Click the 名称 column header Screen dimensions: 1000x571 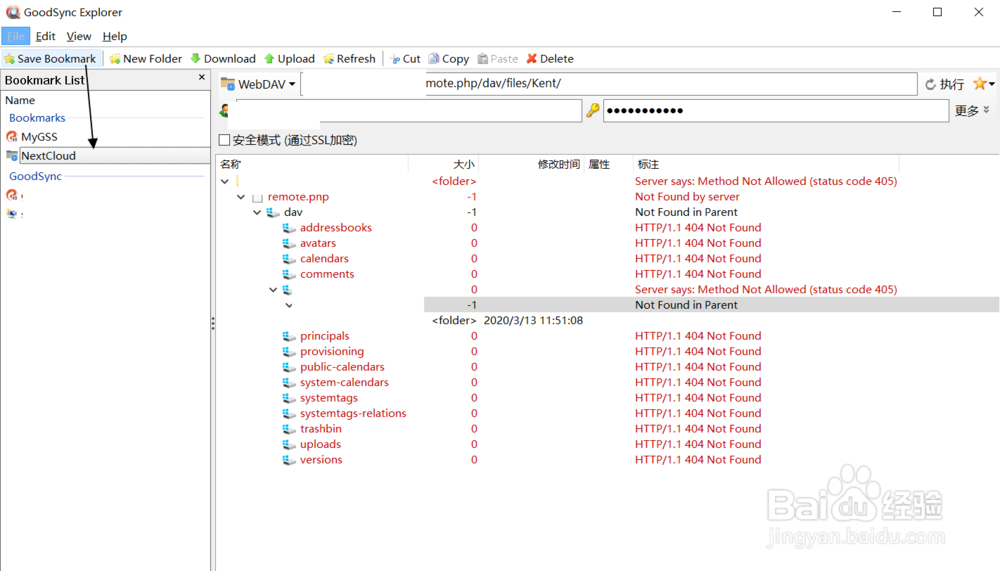230,165
